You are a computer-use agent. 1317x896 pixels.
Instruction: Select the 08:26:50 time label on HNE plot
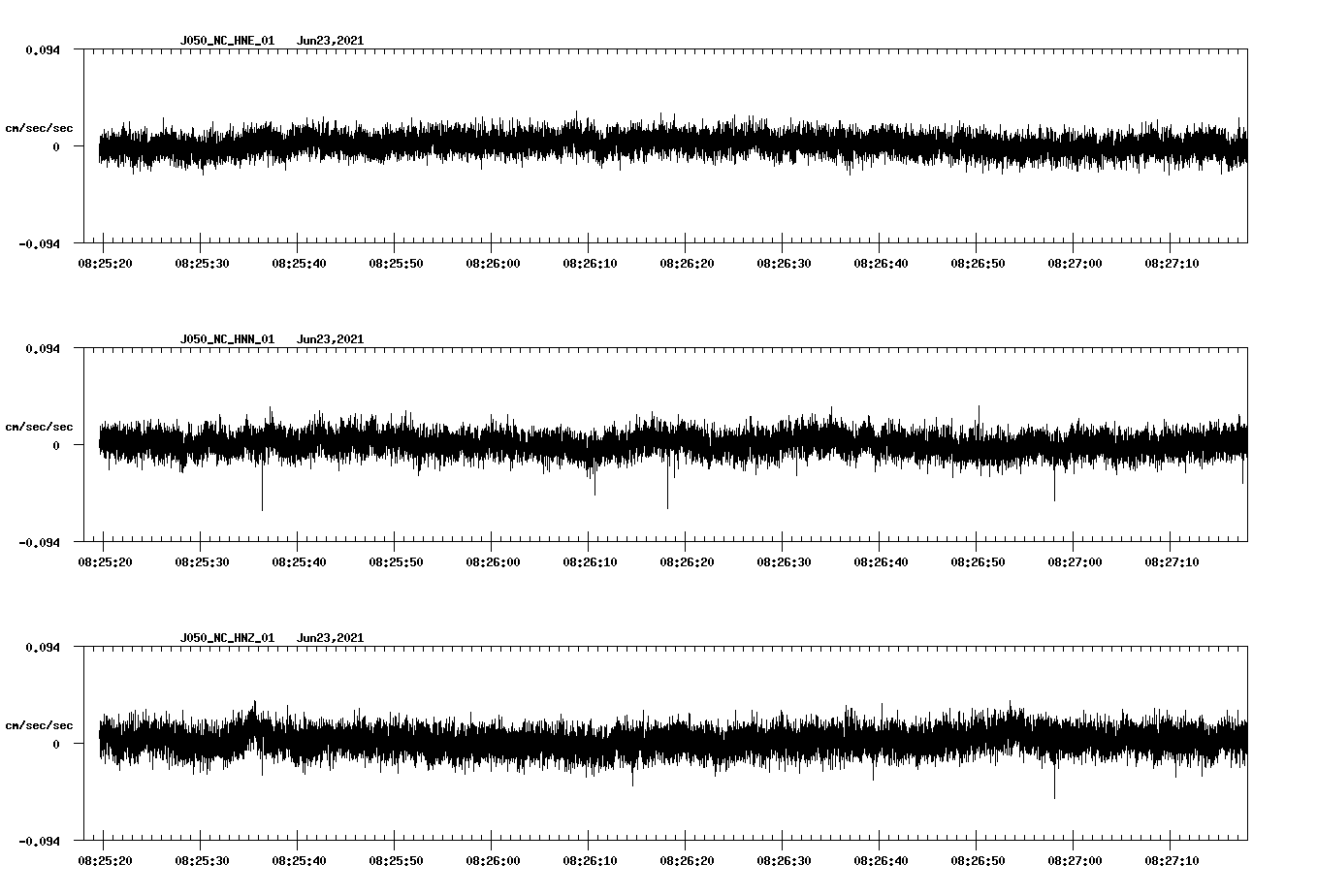978,264
